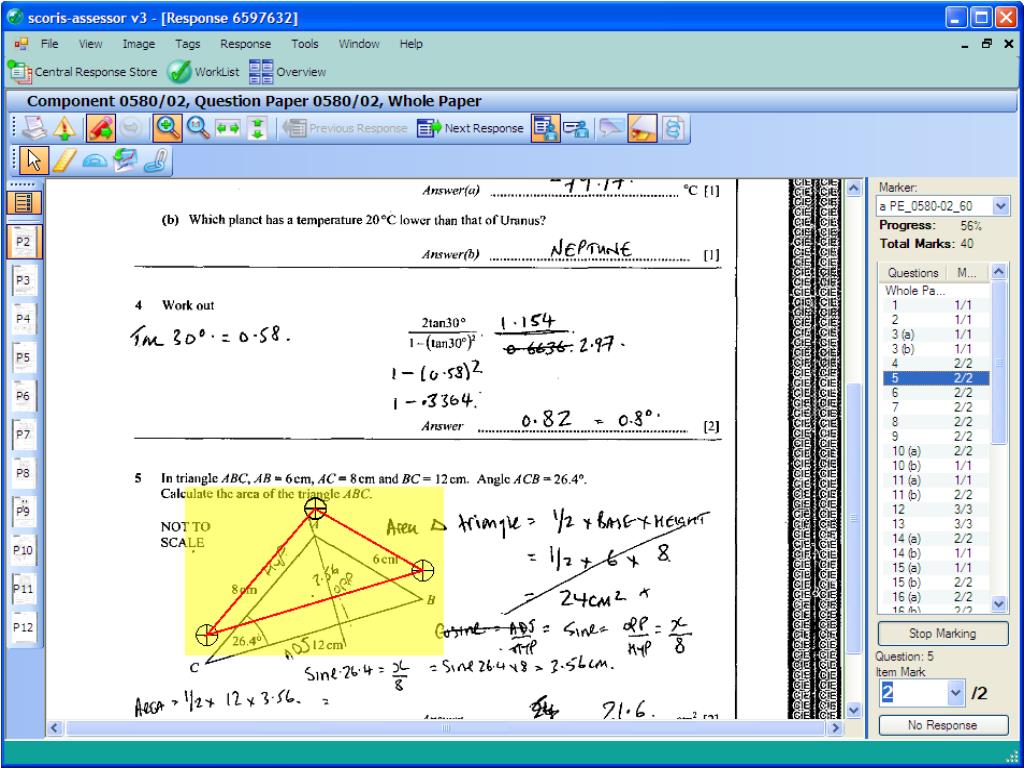Select page thumbnail P9
The height and width of the screenshot is (768, 1024).
24,511
